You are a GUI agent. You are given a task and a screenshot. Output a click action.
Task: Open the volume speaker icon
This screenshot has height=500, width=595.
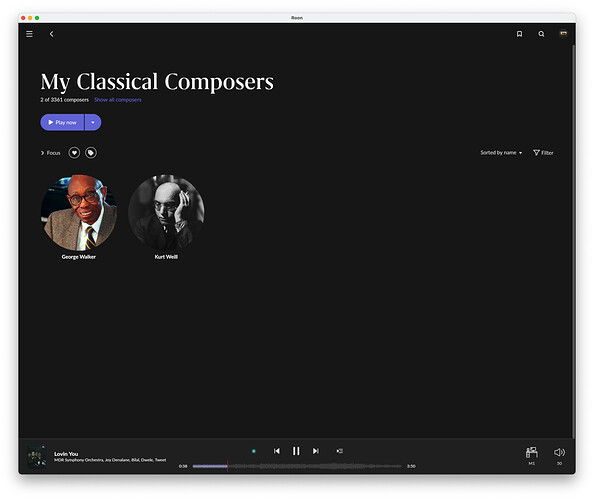coord(559,452)
